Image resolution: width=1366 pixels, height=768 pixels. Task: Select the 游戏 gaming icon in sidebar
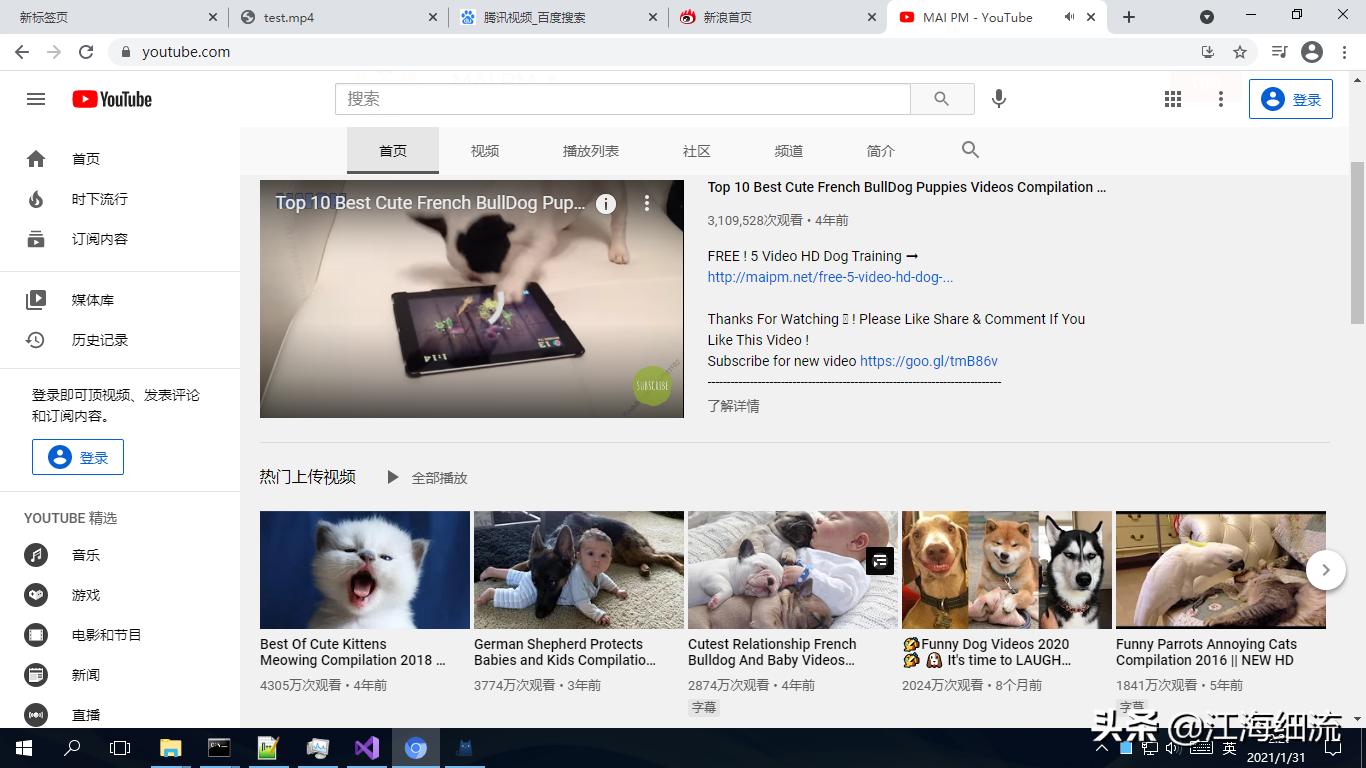coord(35,594)
